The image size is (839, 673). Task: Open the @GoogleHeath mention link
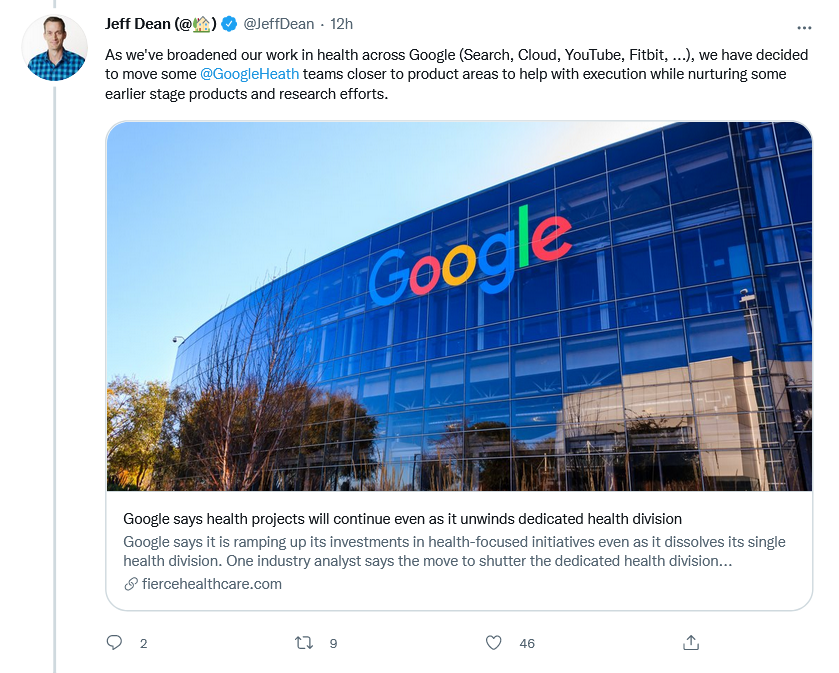(x=249, y=74)
